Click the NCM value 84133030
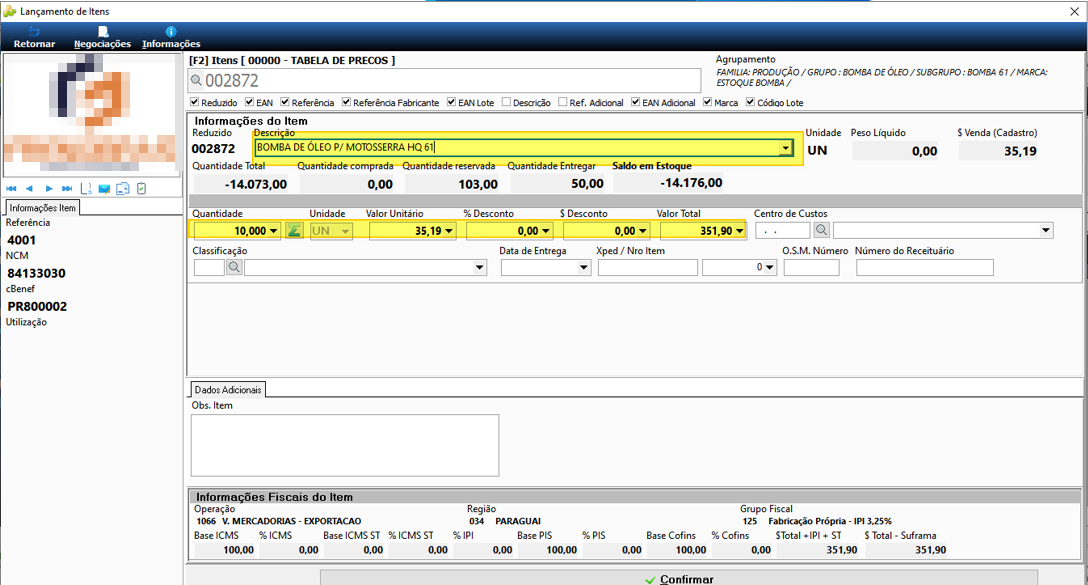The width and height of the screenshot is (1088, 585). [x=36, y=273]
